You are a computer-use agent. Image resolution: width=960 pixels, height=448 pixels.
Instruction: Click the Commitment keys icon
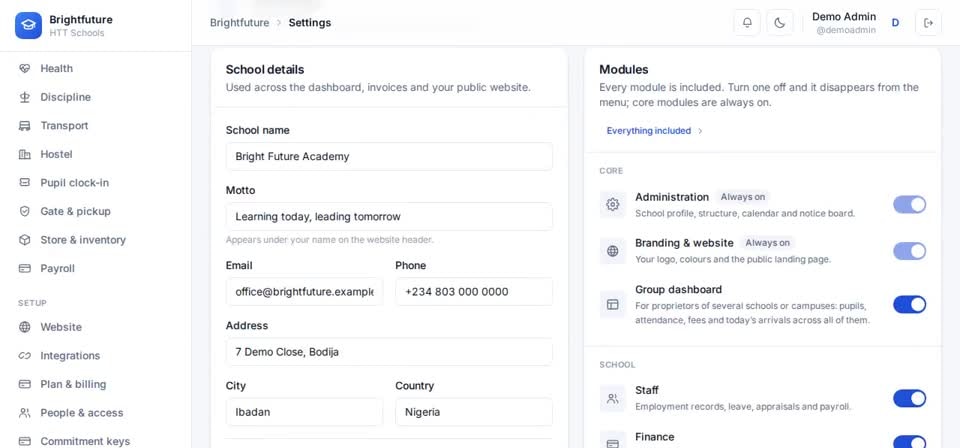(x=24, y=441)
